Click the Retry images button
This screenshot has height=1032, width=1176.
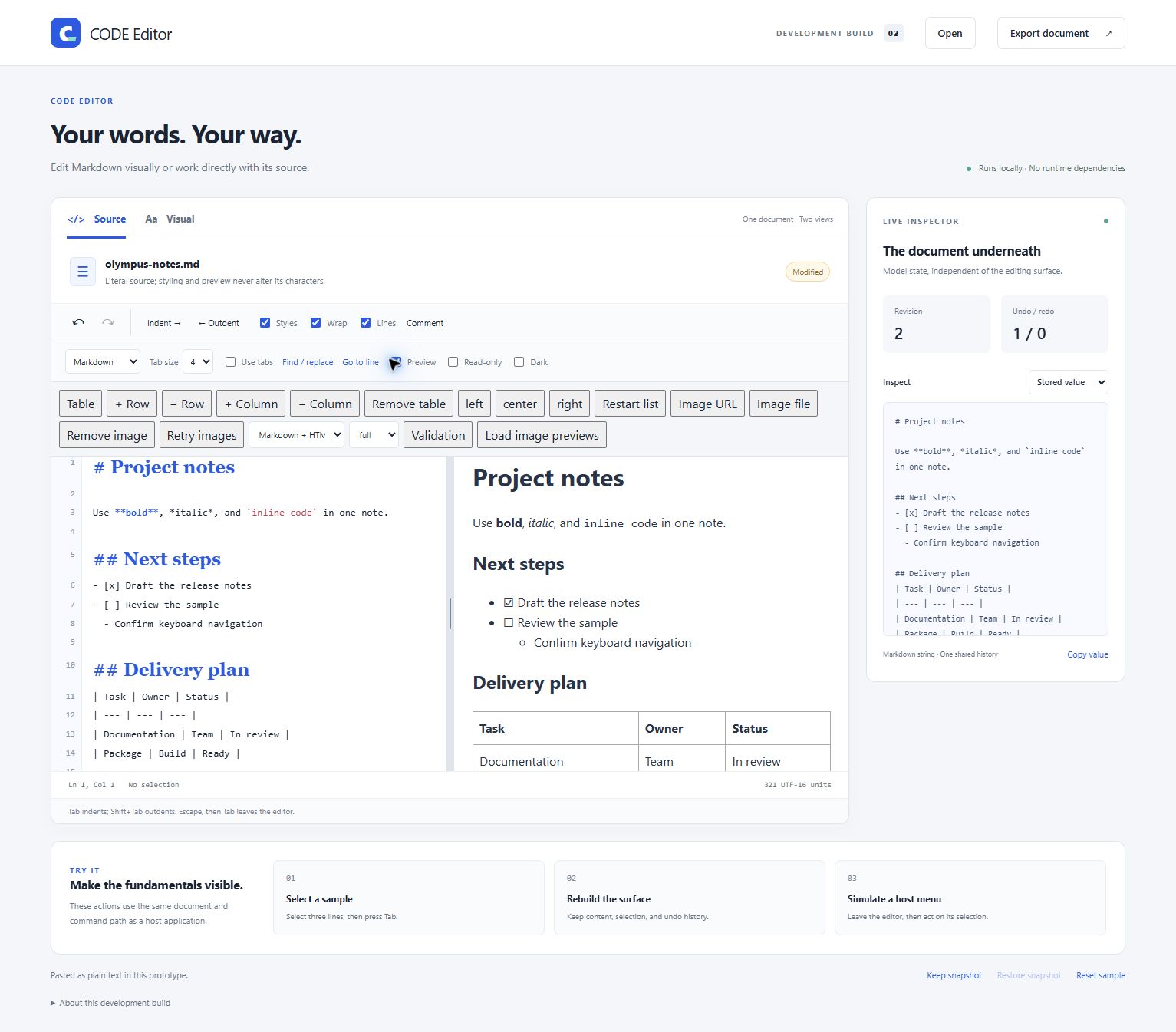202,435
